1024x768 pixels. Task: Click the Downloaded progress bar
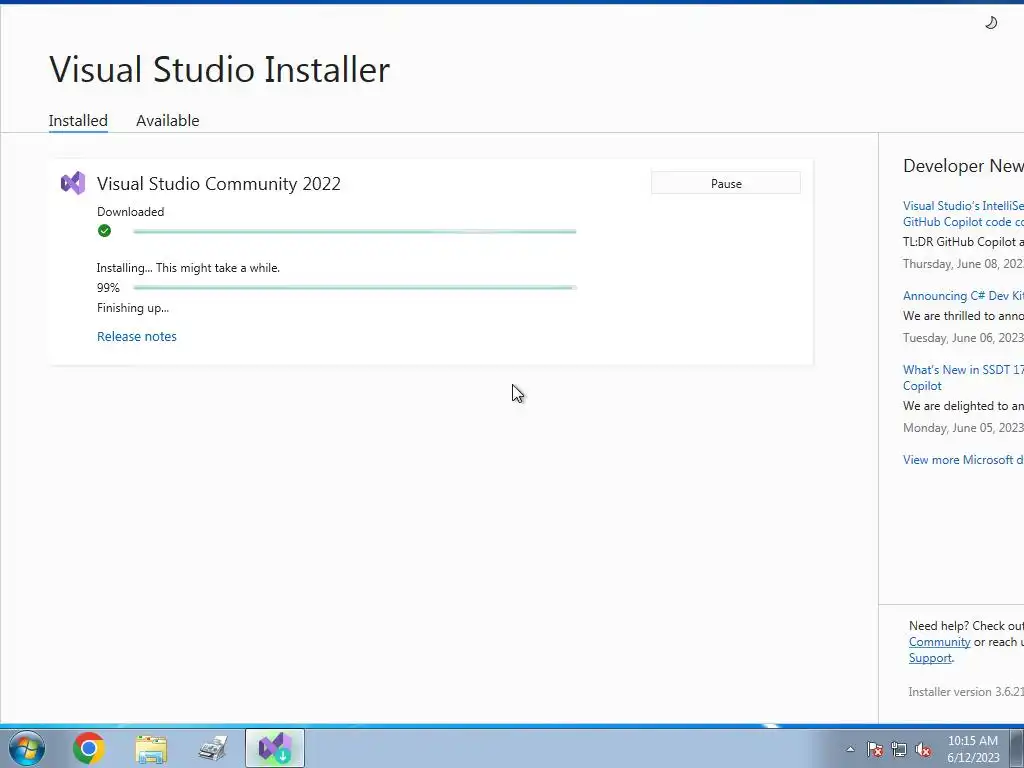tap(355, 231)
